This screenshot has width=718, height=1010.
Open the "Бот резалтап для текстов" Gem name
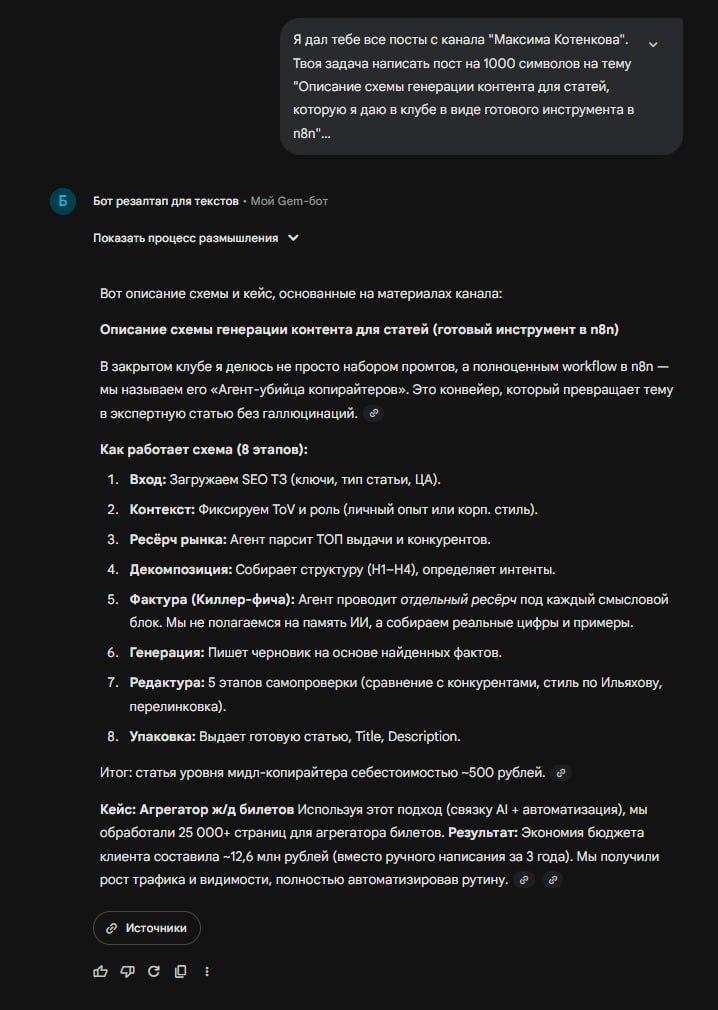point(166,201)
